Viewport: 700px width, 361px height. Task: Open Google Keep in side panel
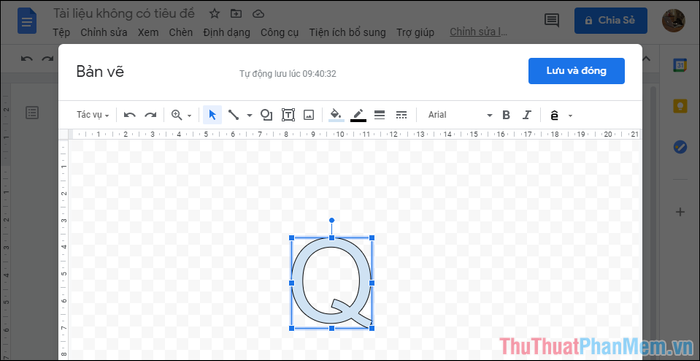tap(680, 106)
